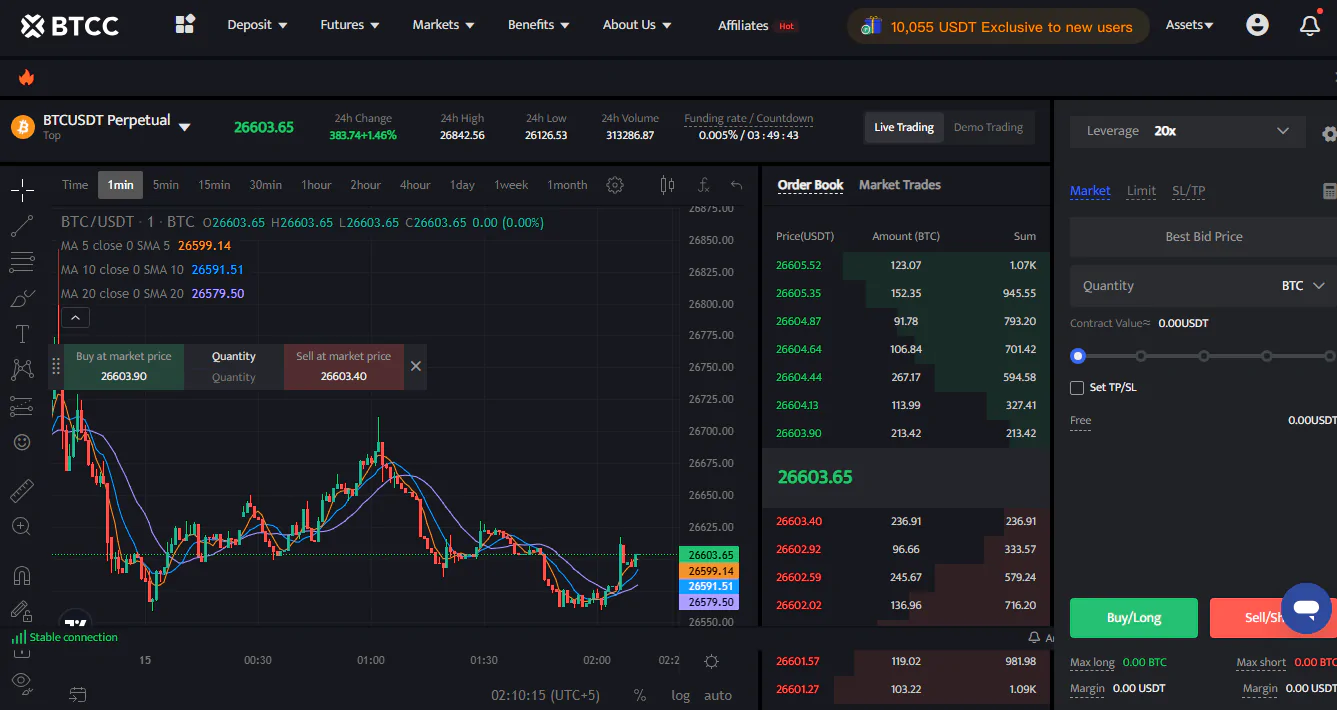Select the 1hour timeframe
This screenshot has height=710, width=1337.
click(316, 185)
